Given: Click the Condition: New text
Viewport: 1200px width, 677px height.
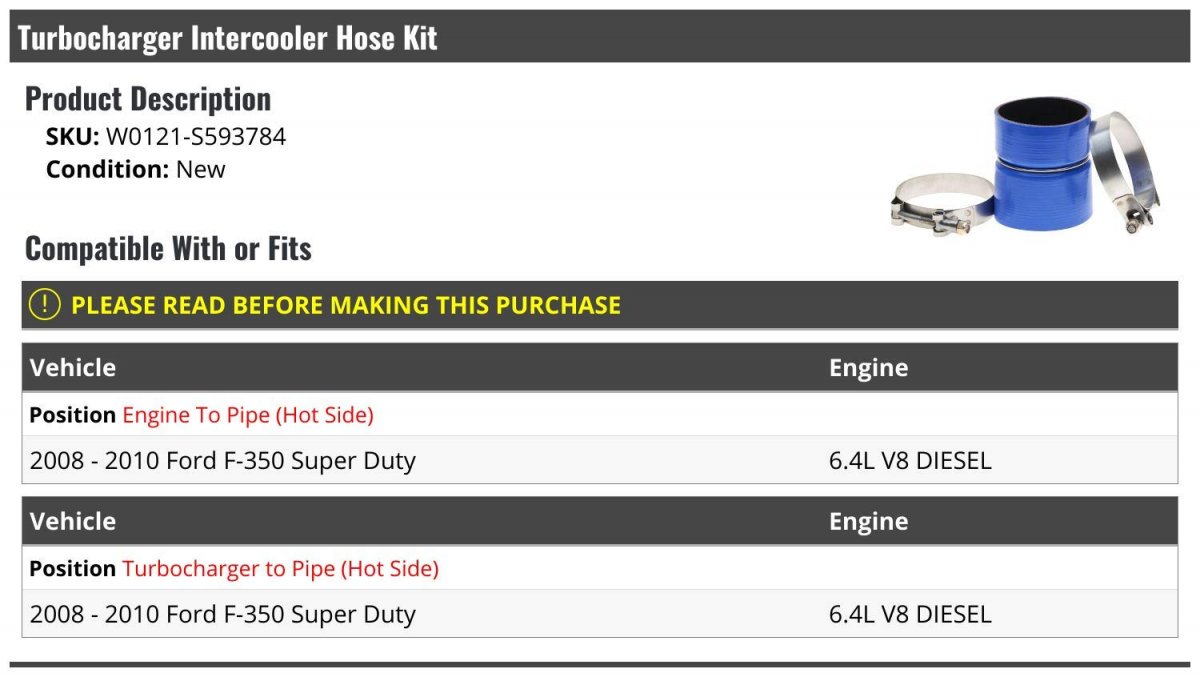Looking at the screenshot, I should (x=136, y=169).
